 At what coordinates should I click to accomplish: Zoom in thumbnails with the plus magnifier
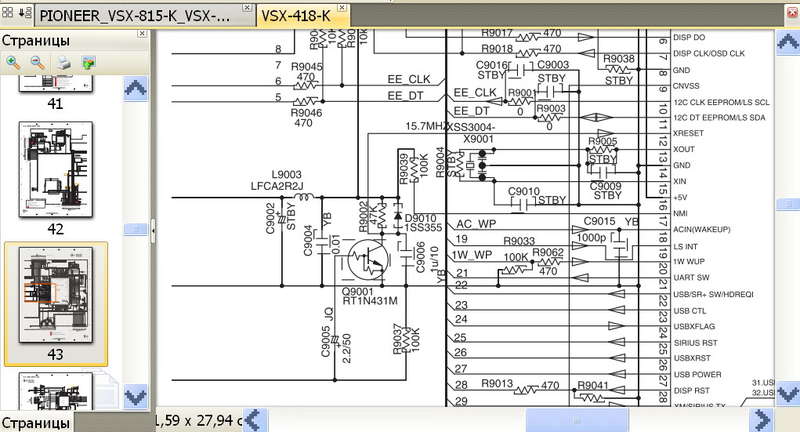tap(13, 63)
